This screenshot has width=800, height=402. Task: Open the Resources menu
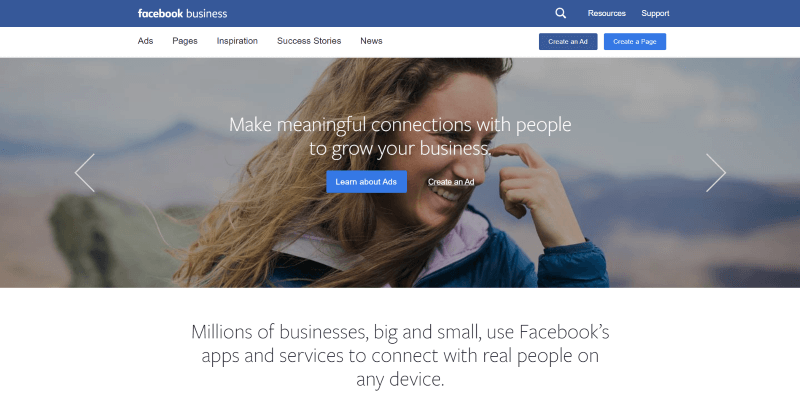coord(607,13)
